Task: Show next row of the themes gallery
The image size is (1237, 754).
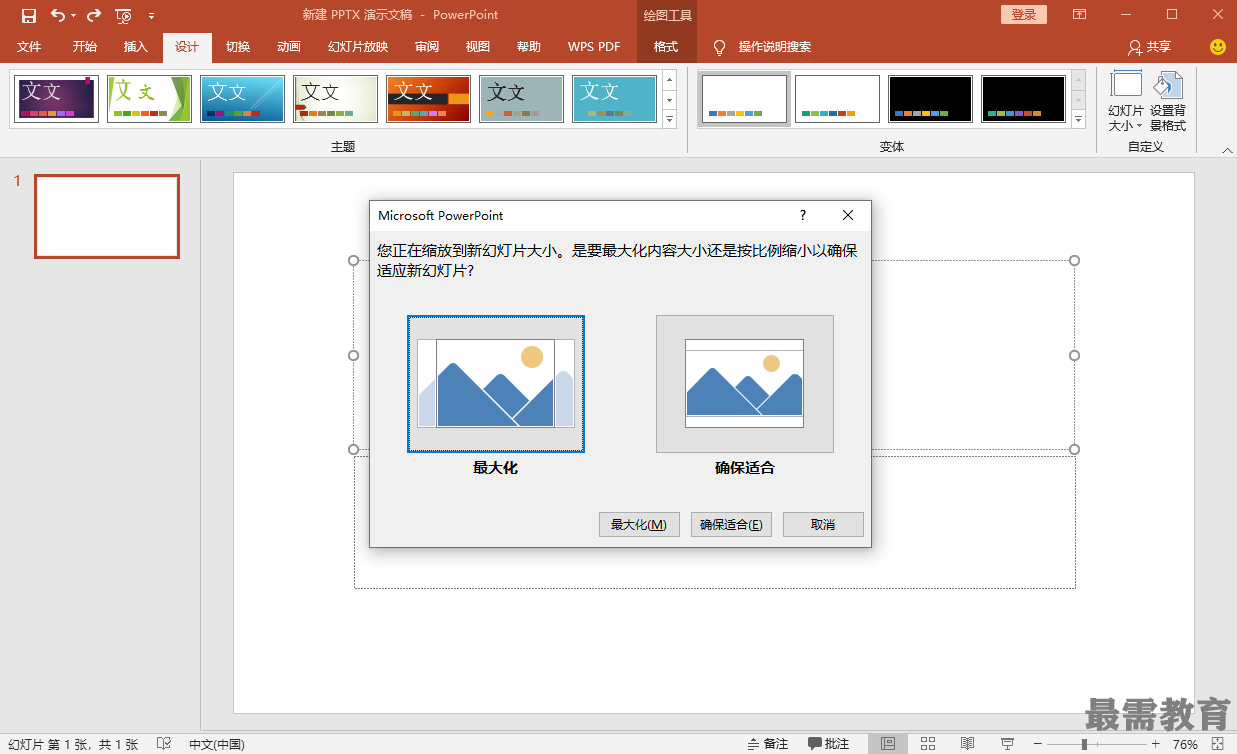Action: click(x=669, y=99)
